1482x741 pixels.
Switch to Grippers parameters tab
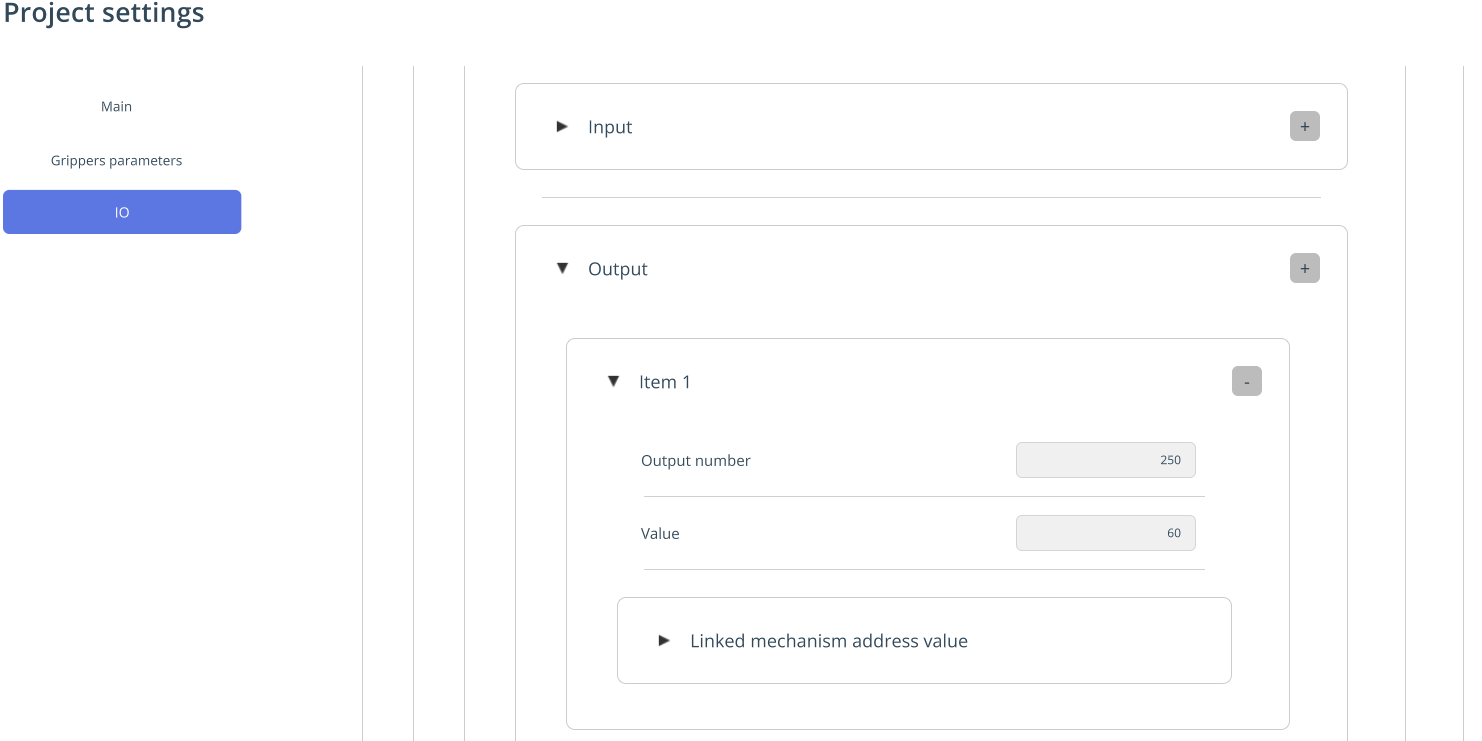[x=116, y=160]
